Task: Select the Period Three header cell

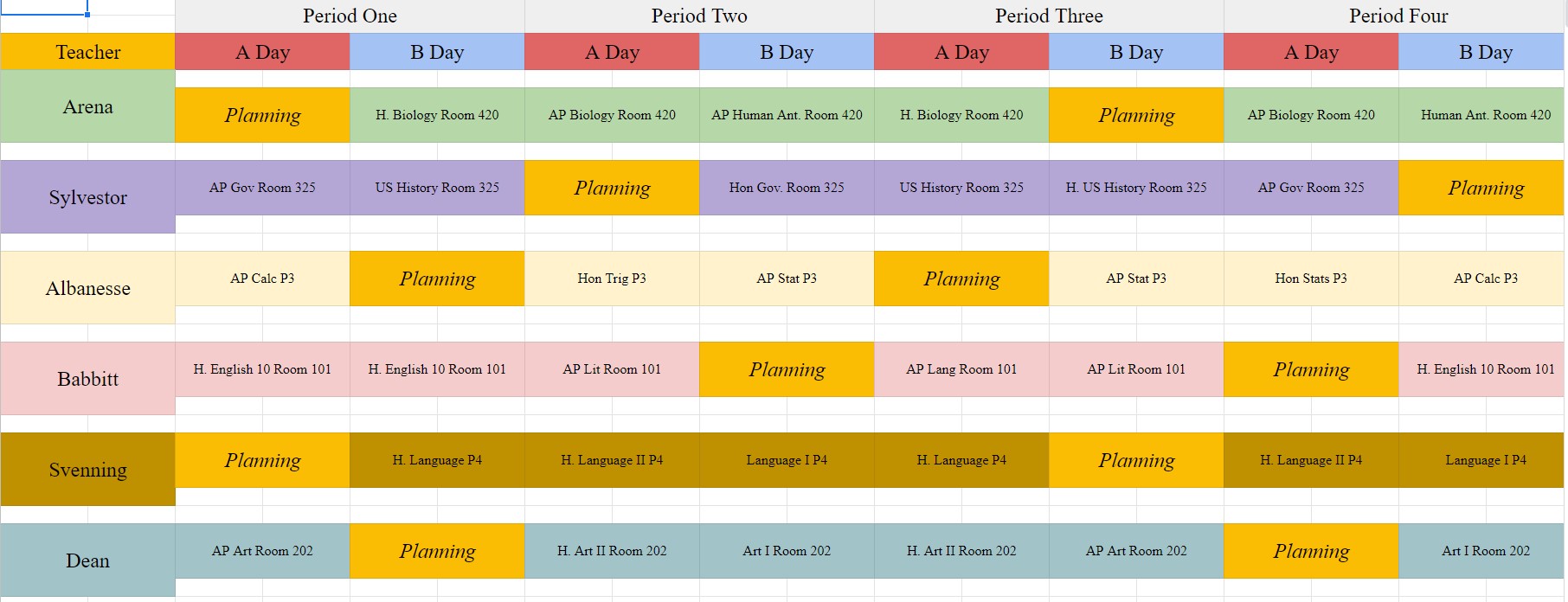Action: pyautogui.click(x=1049, y=16)
